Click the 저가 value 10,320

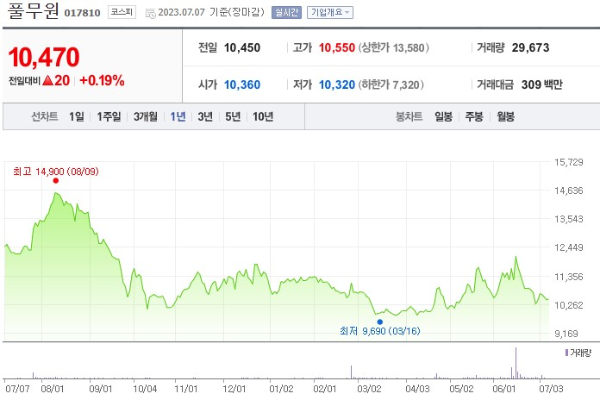[x=337, y=85]
